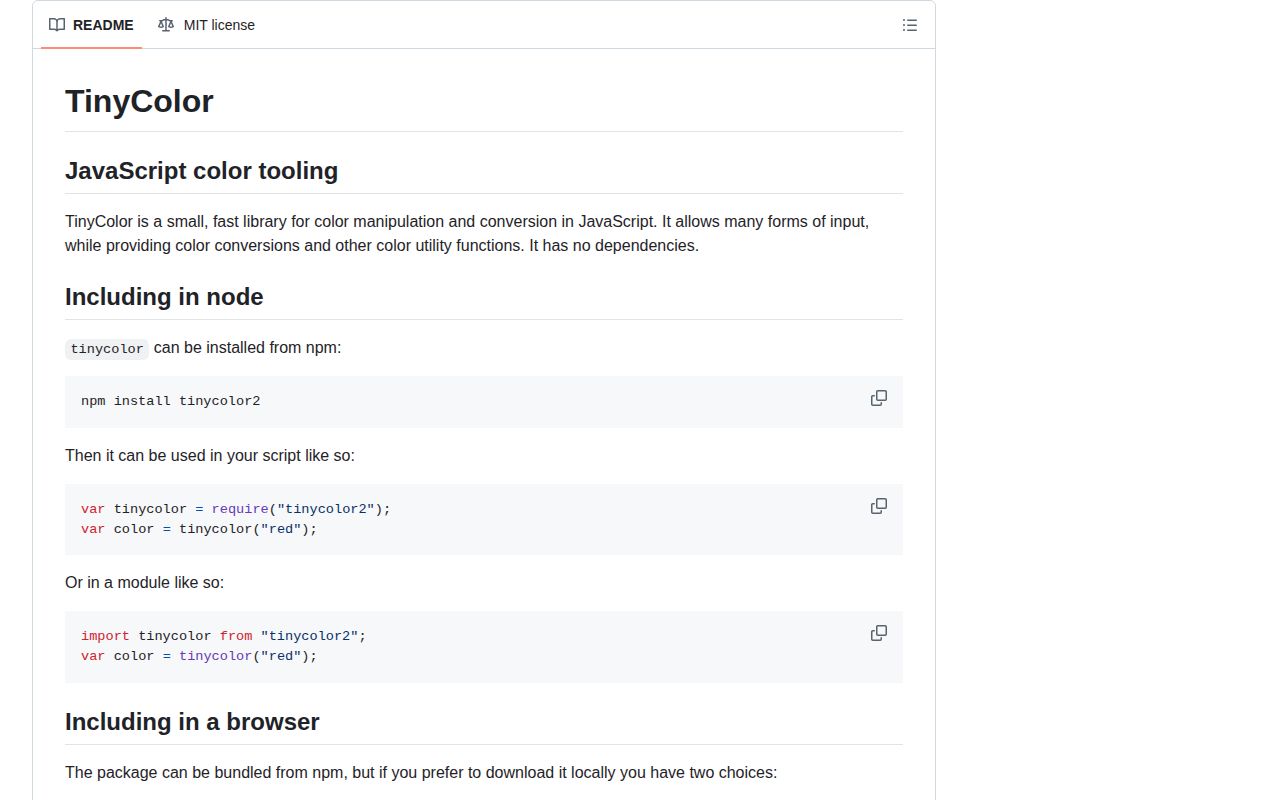Copy the npm install tinycolor2 command
The image size is (1280, 800).
pos(879,398)
